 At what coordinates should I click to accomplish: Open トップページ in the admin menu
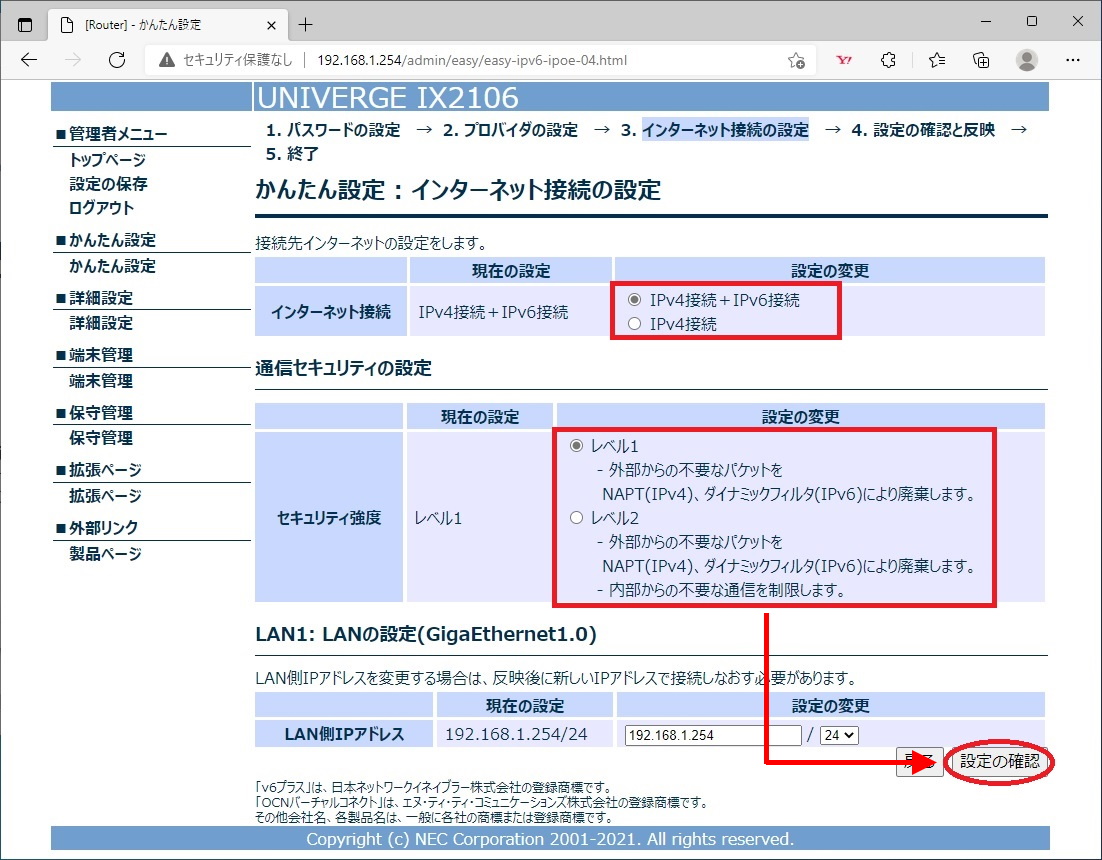(x=108, y=159)
